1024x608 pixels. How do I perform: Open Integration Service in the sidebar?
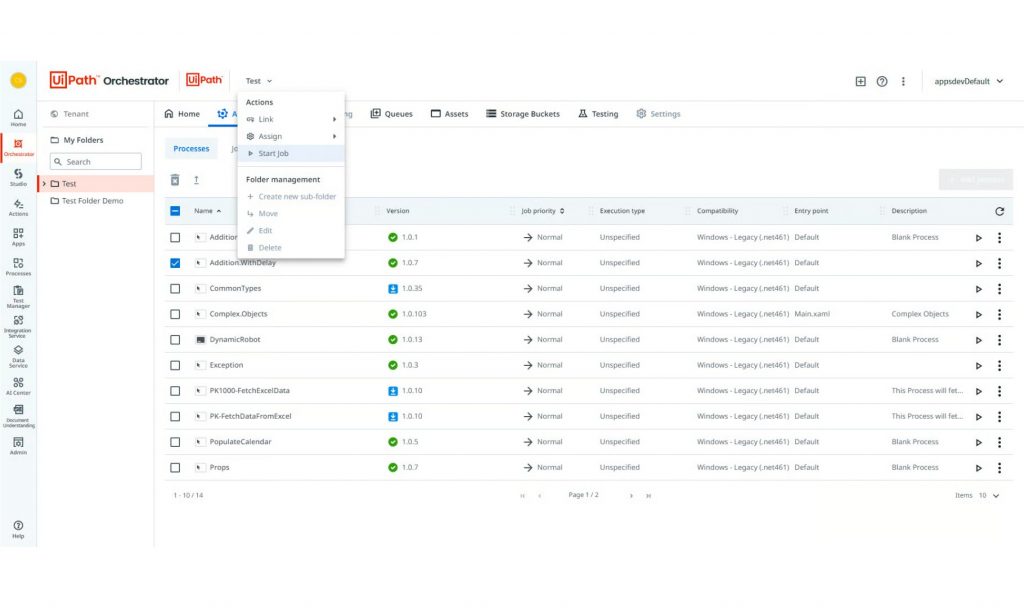[x=18, y=324]
